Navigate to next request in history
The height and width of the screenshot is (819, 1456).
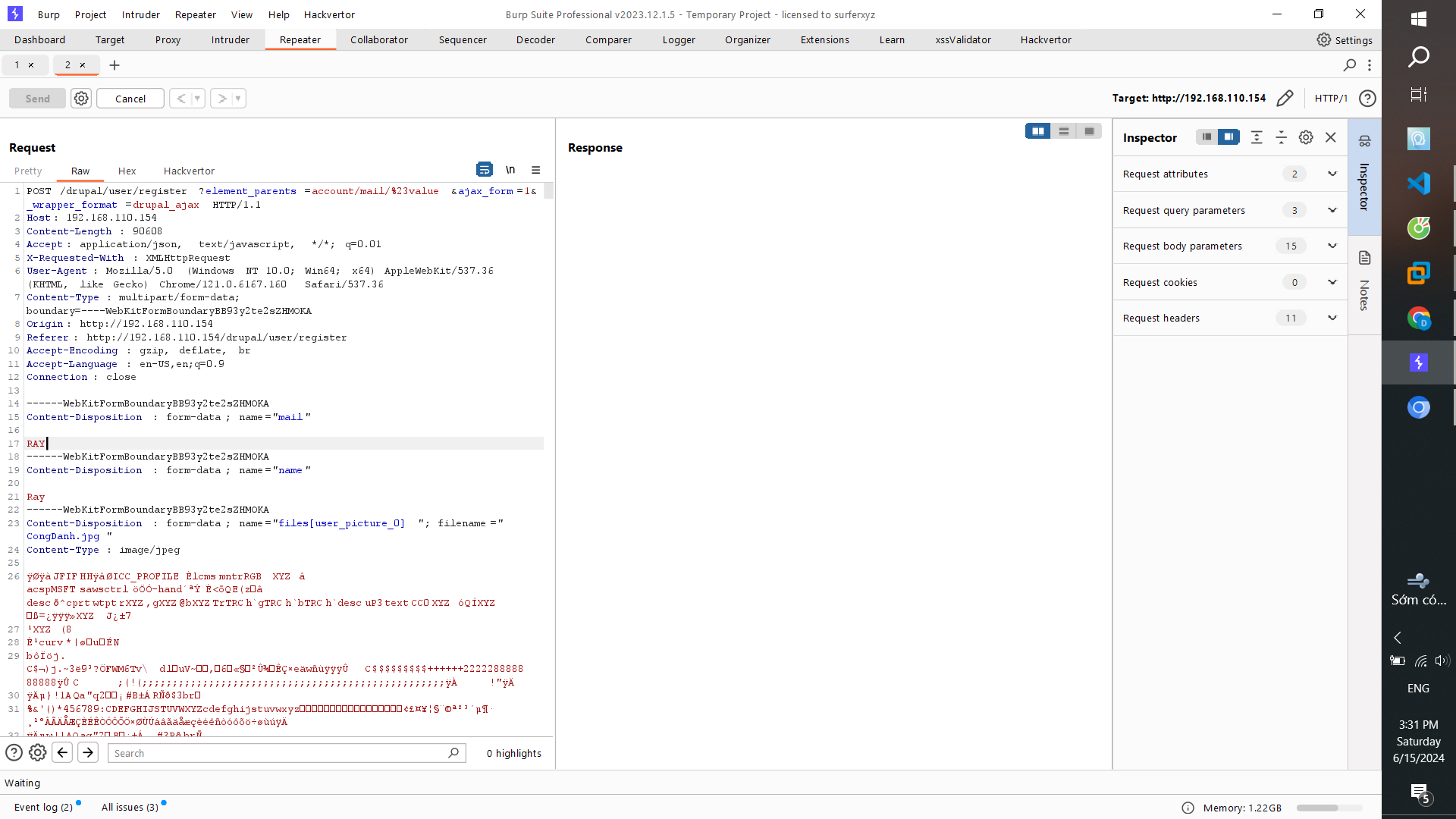click(x=221, y=99)
